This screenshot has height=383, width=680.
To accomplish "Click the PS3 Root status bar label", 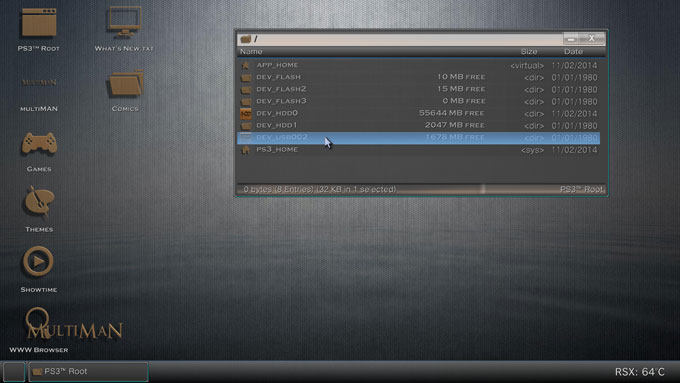I will [x=581, y=190].
